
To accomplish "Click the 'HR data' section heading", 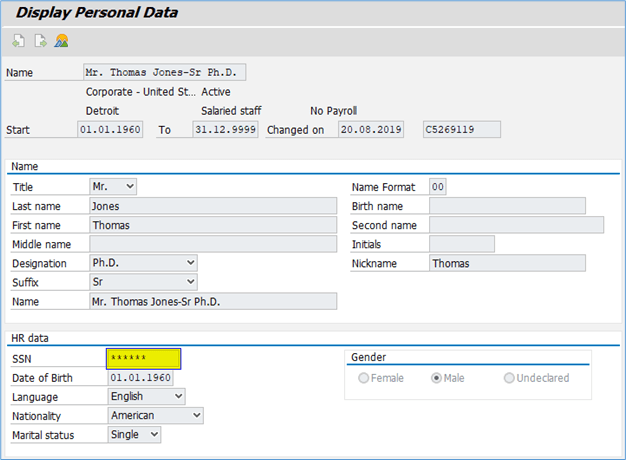I will (30, 338).
